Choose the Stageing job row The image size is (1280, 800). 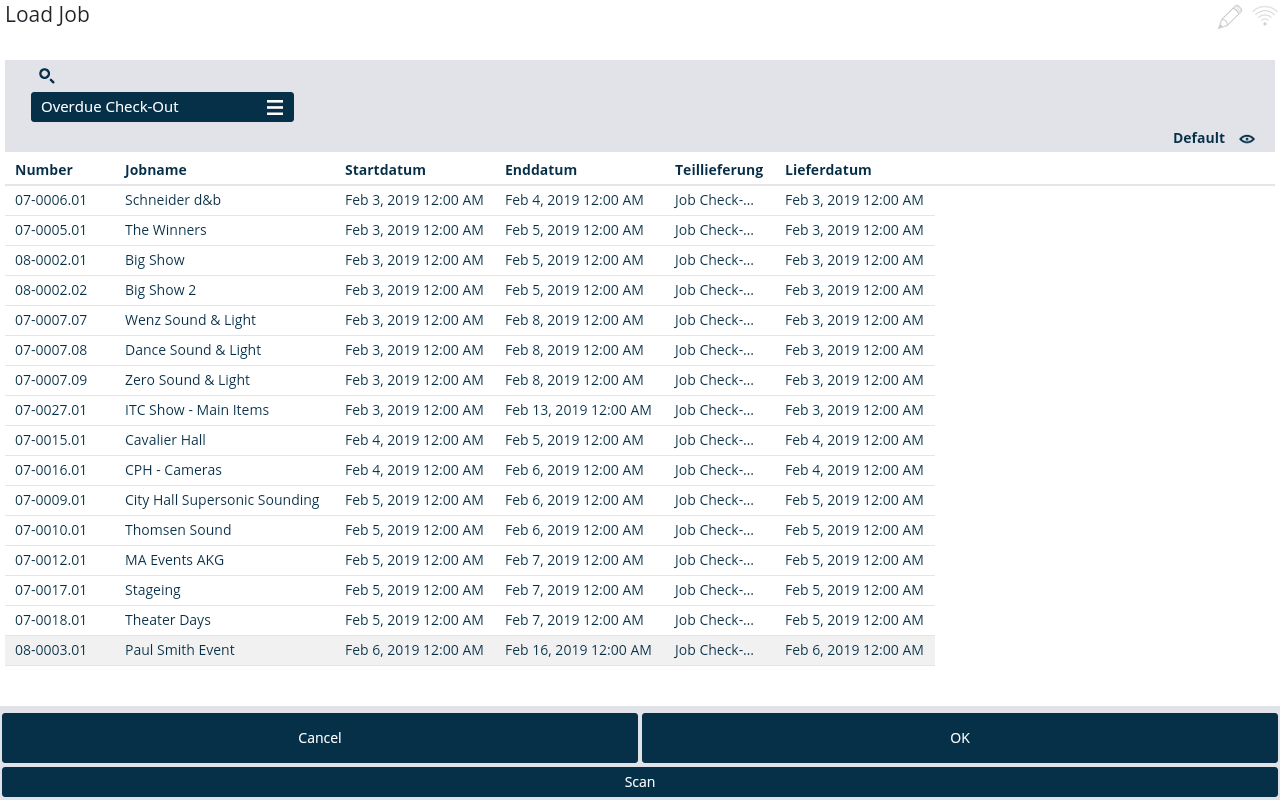click(470, 590)
